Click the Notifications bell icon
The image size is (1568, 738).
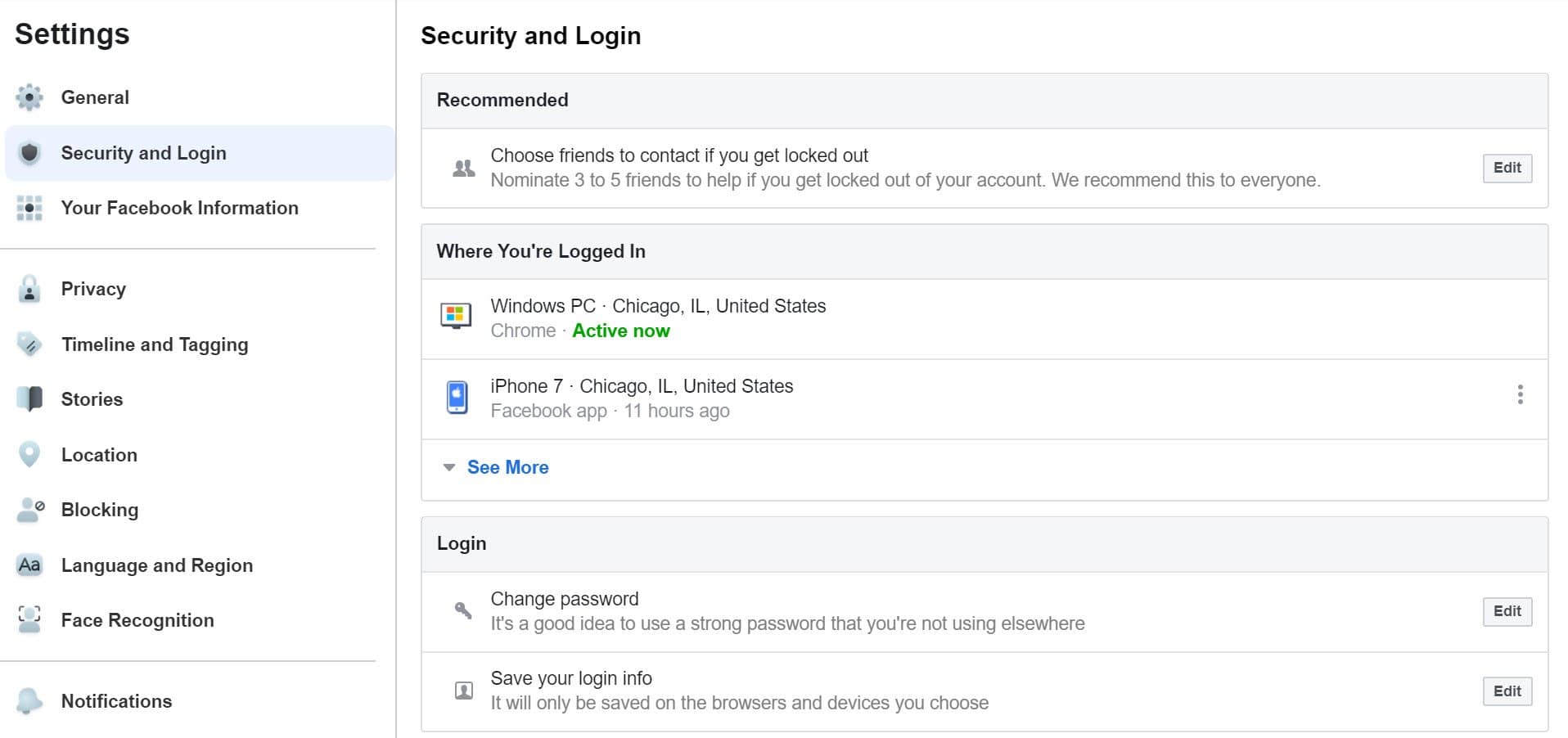[29, 701]
